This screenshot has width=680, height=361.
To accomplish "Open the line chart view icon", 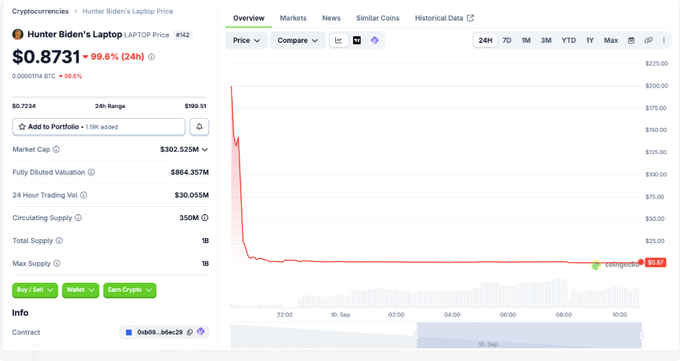I will click(x=339, y=40).
